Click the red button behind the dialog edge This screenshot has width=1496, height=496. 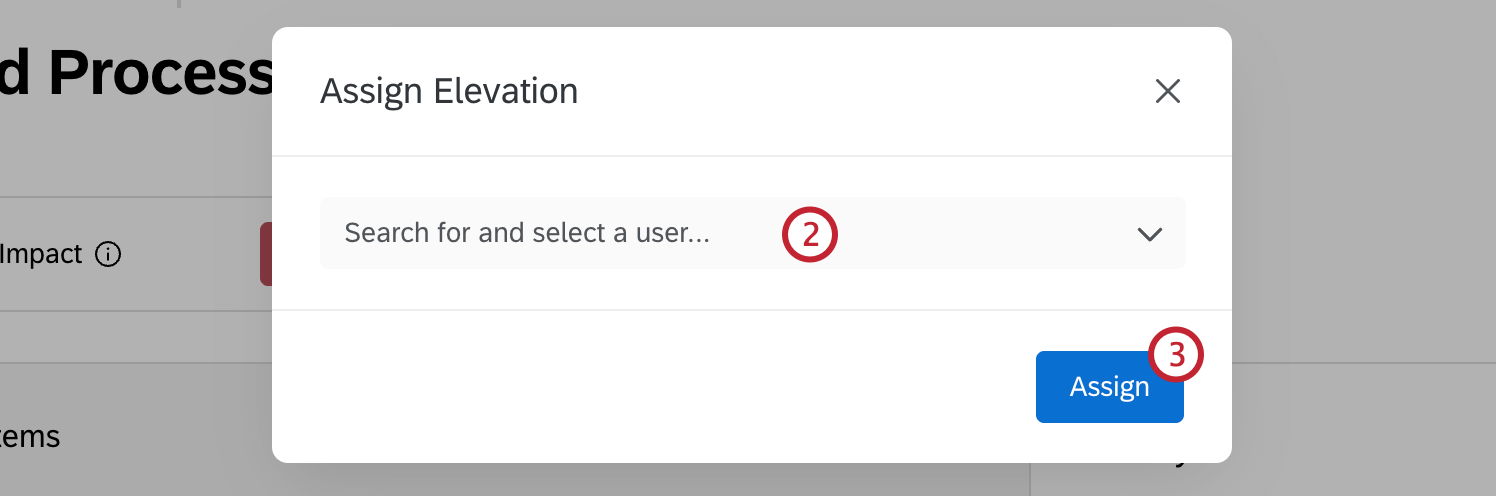coord(266,254)
